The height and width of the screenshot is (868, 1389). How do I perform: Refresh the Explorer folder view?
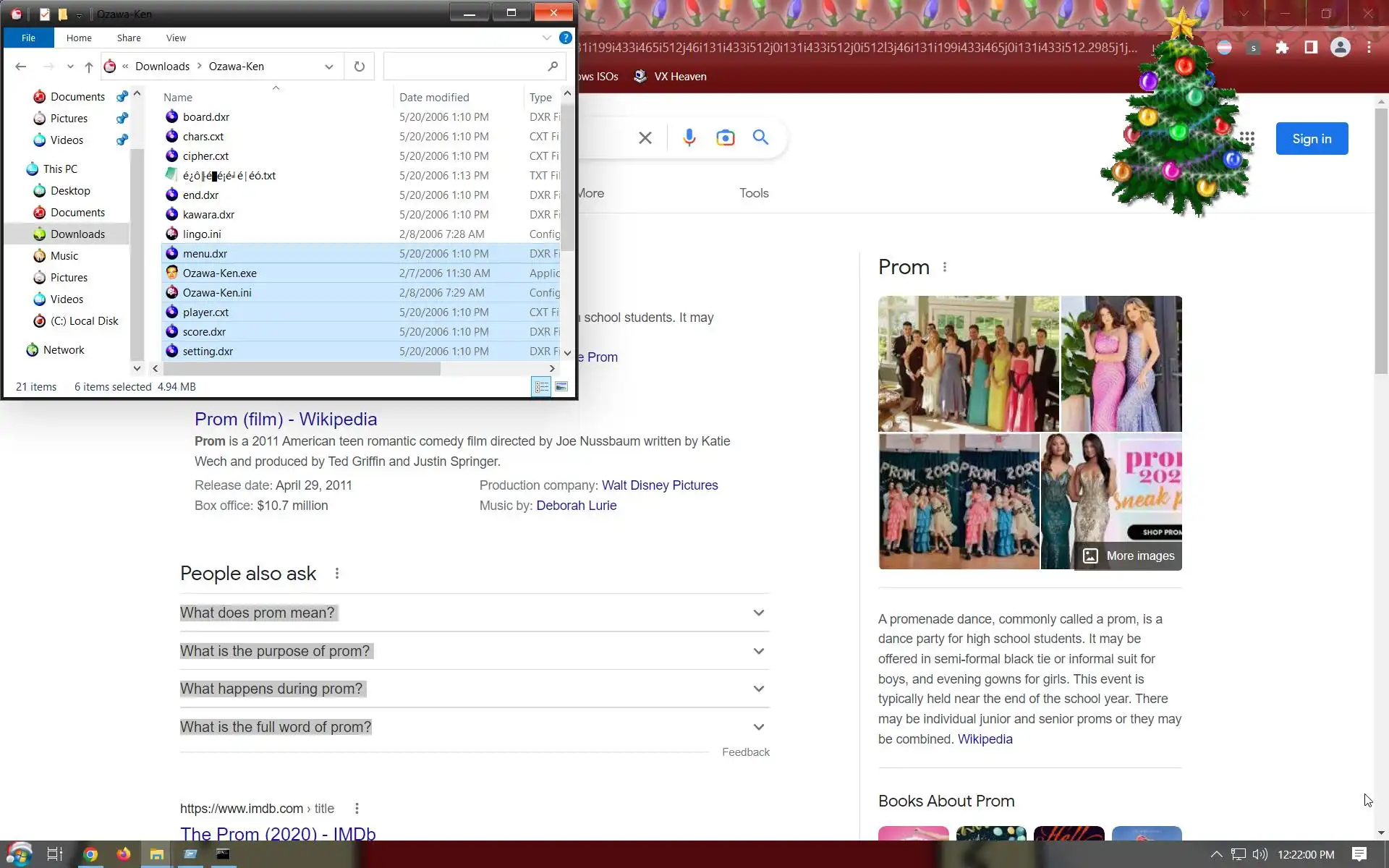click(360, 67)
